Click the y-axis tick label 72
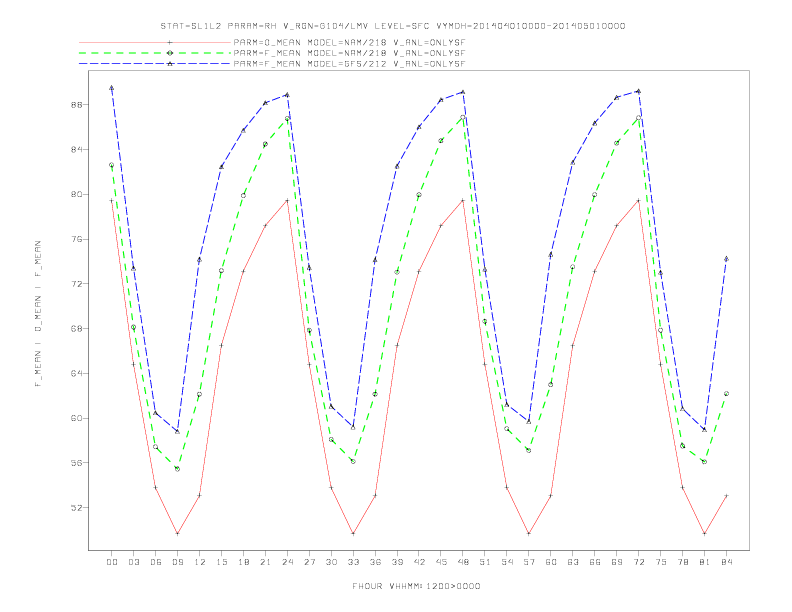 coord(76,284)
